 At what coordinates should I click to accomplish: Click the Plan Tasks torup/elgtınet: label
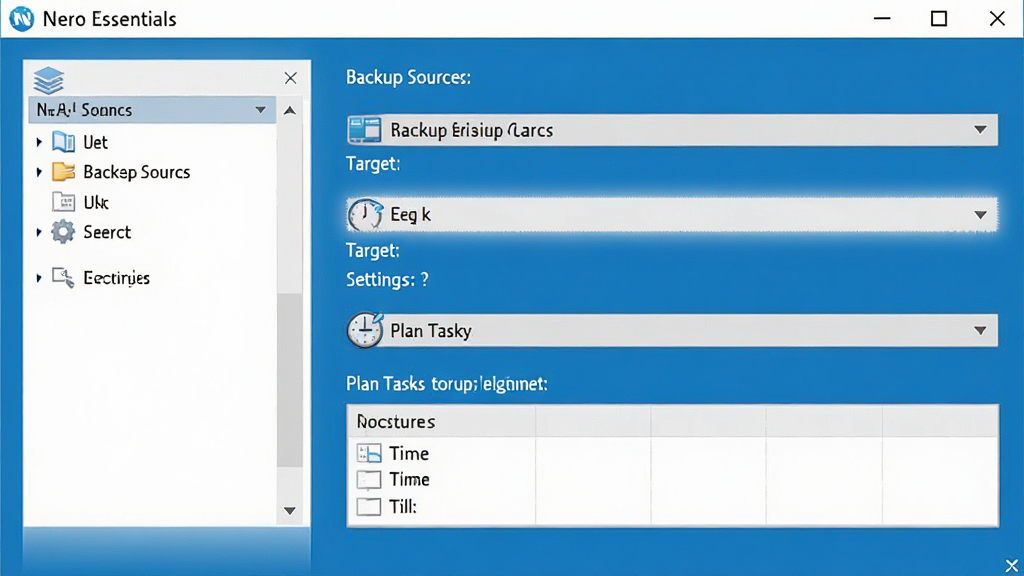(x=447, y=383)
